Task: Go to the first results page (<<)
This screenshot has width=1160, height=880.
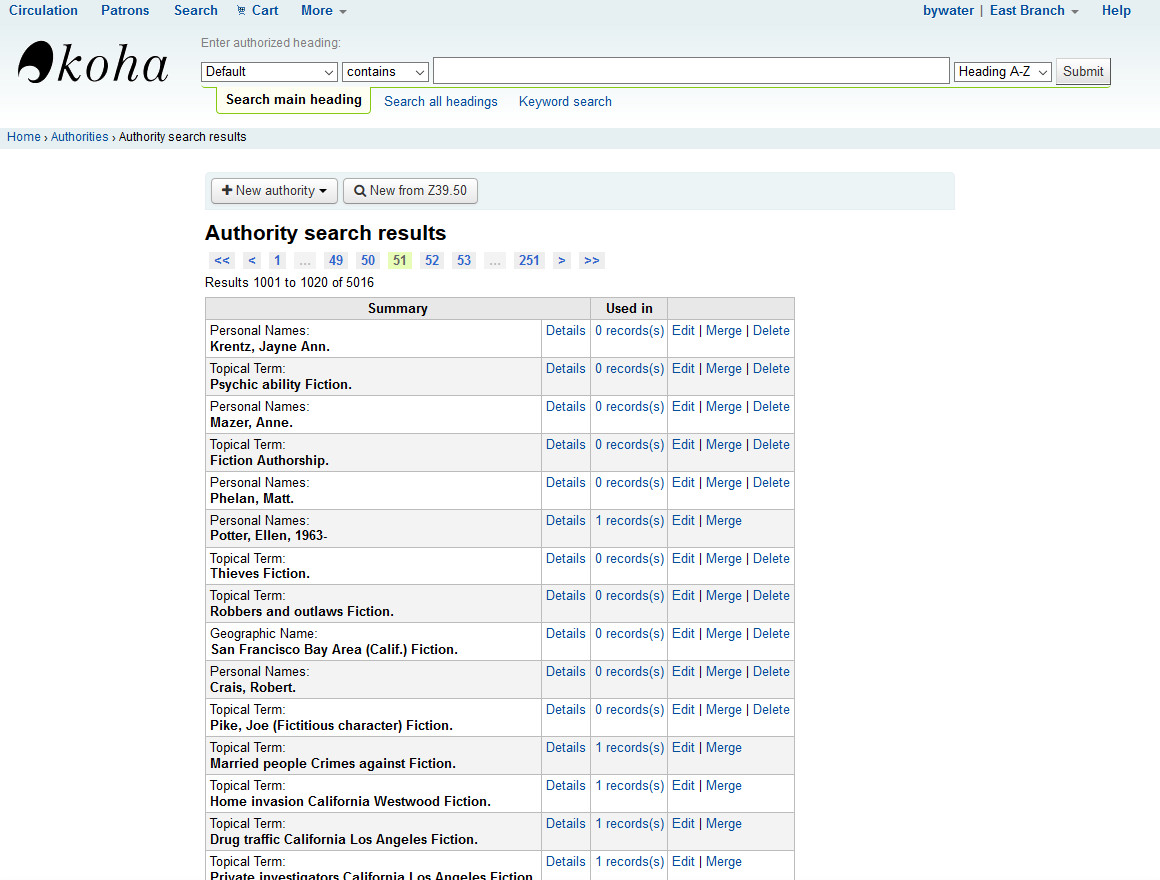Action: (222, 261)
